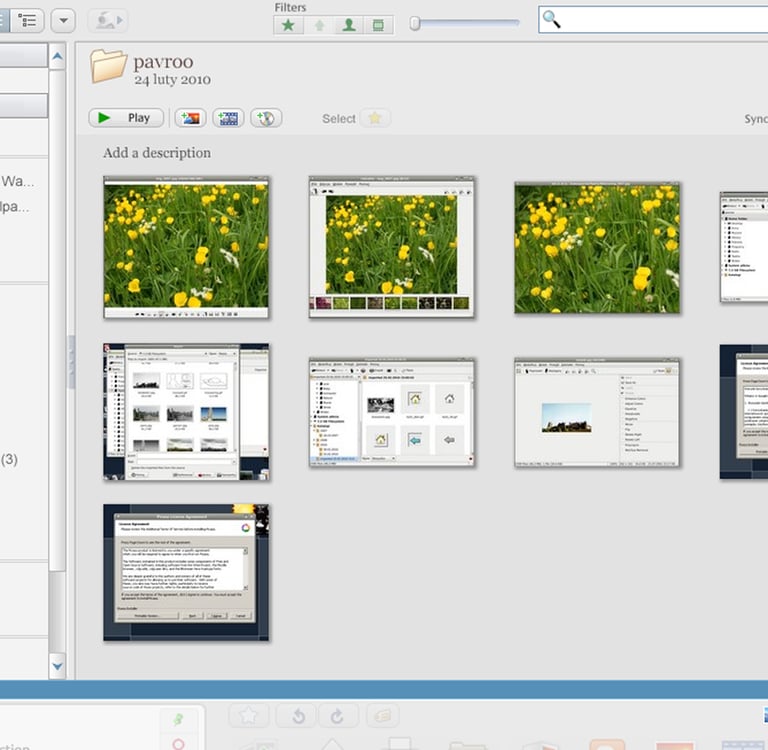Create a photo collage
Viewport: 768px width, 750px height.
pos(191,118)
